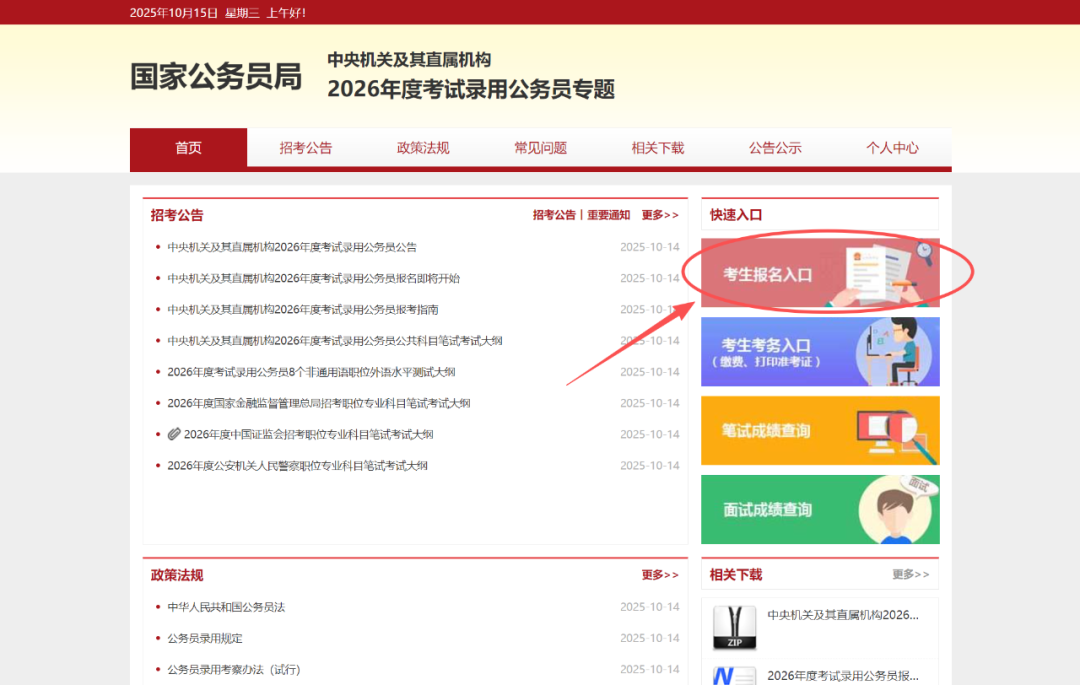Expand 更多>> in the 相关下载 section
This screenshot has height=685, width=1080.
pos(910,575)
